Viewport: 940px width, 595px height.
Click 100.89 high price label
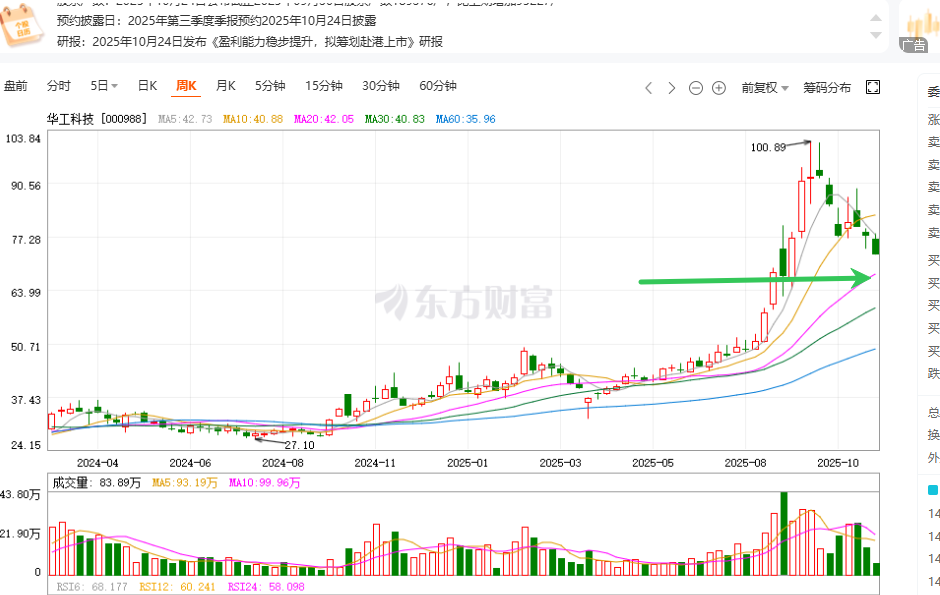(x=768, y=147)
